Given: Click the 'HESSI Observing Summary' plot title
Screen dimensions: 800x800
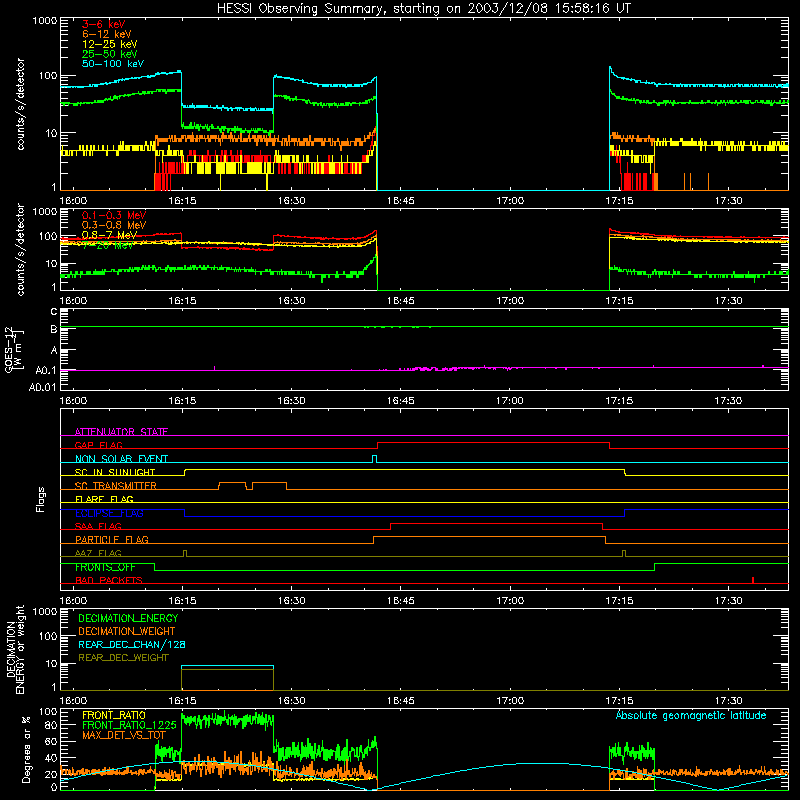Looking at the screenshot, I should (423, 9).
